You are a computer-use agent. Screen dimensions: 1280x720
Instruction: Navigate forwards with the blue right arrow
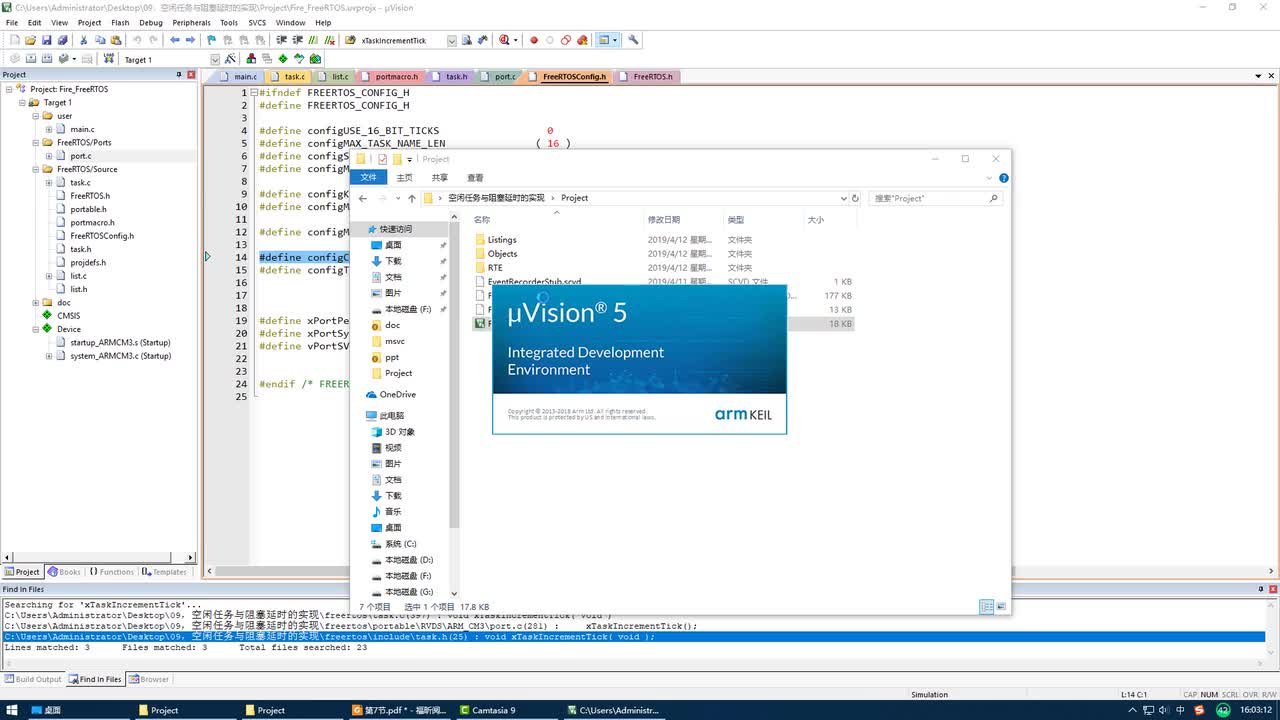tap(190, 40)
